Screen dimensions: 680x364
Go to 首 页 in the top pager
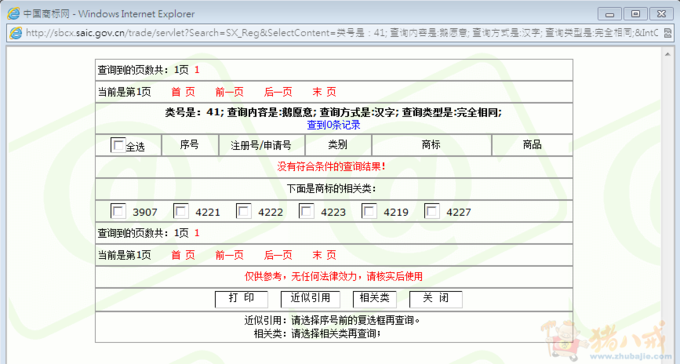tap(183, 92)
